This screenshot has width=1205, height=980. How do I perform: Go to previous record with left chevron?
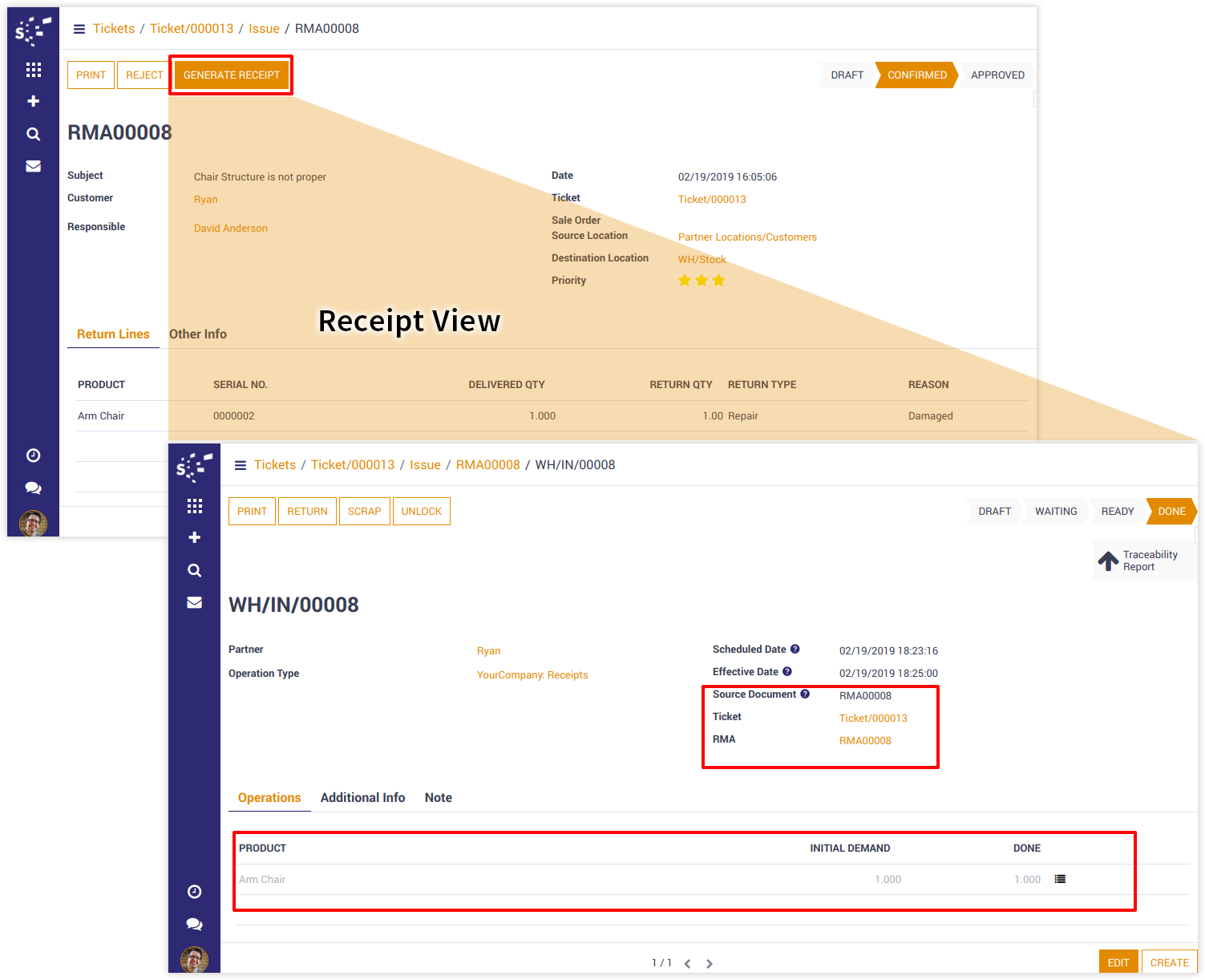(687, 963)
